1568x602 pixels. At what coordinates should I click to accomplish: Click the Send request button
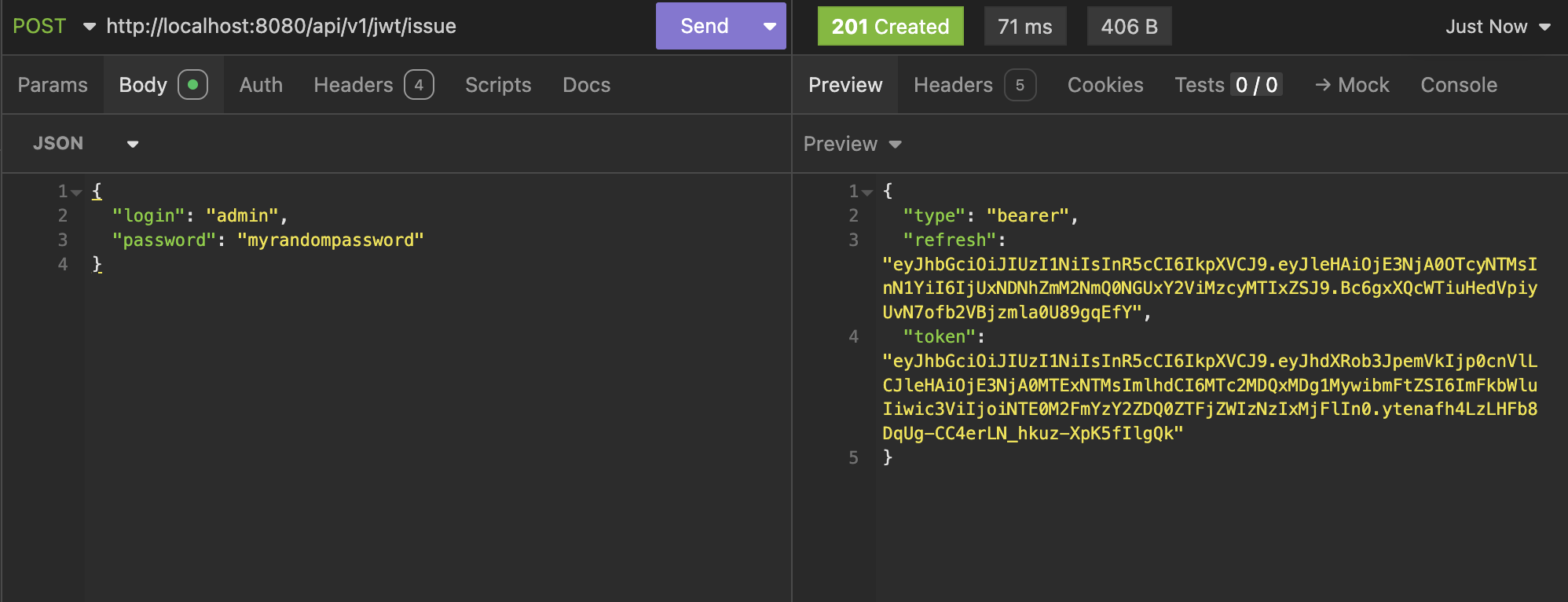(704, 26)
